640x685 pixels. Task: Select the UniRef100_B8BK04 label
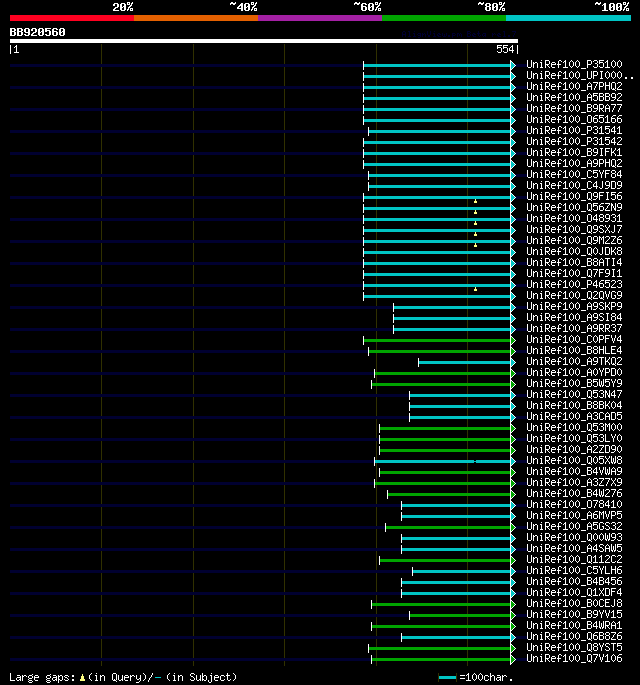[x=574, y=405]
